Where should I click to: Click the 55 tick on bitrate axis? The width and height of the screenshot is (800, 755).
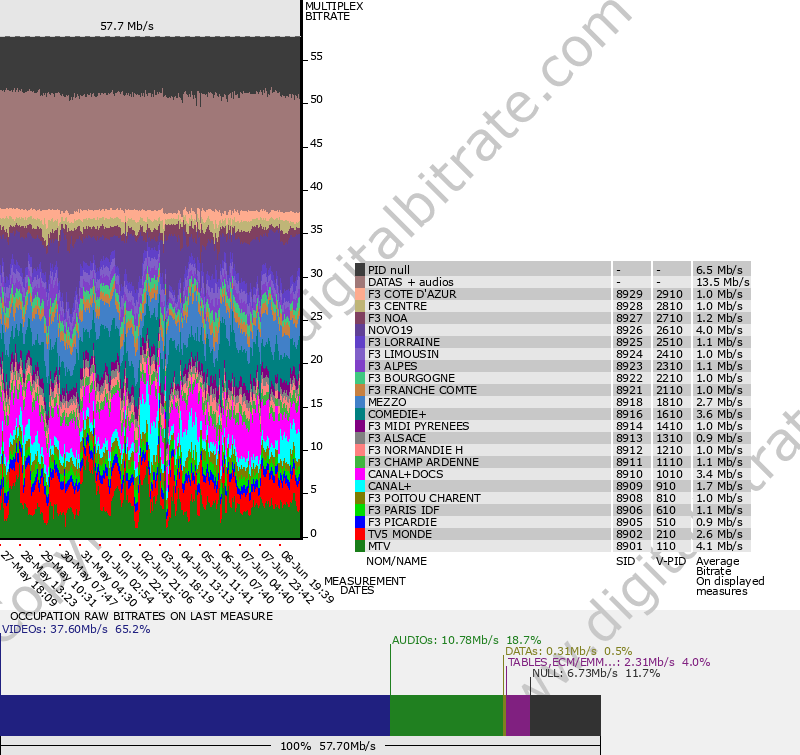[x=316, y=57]
